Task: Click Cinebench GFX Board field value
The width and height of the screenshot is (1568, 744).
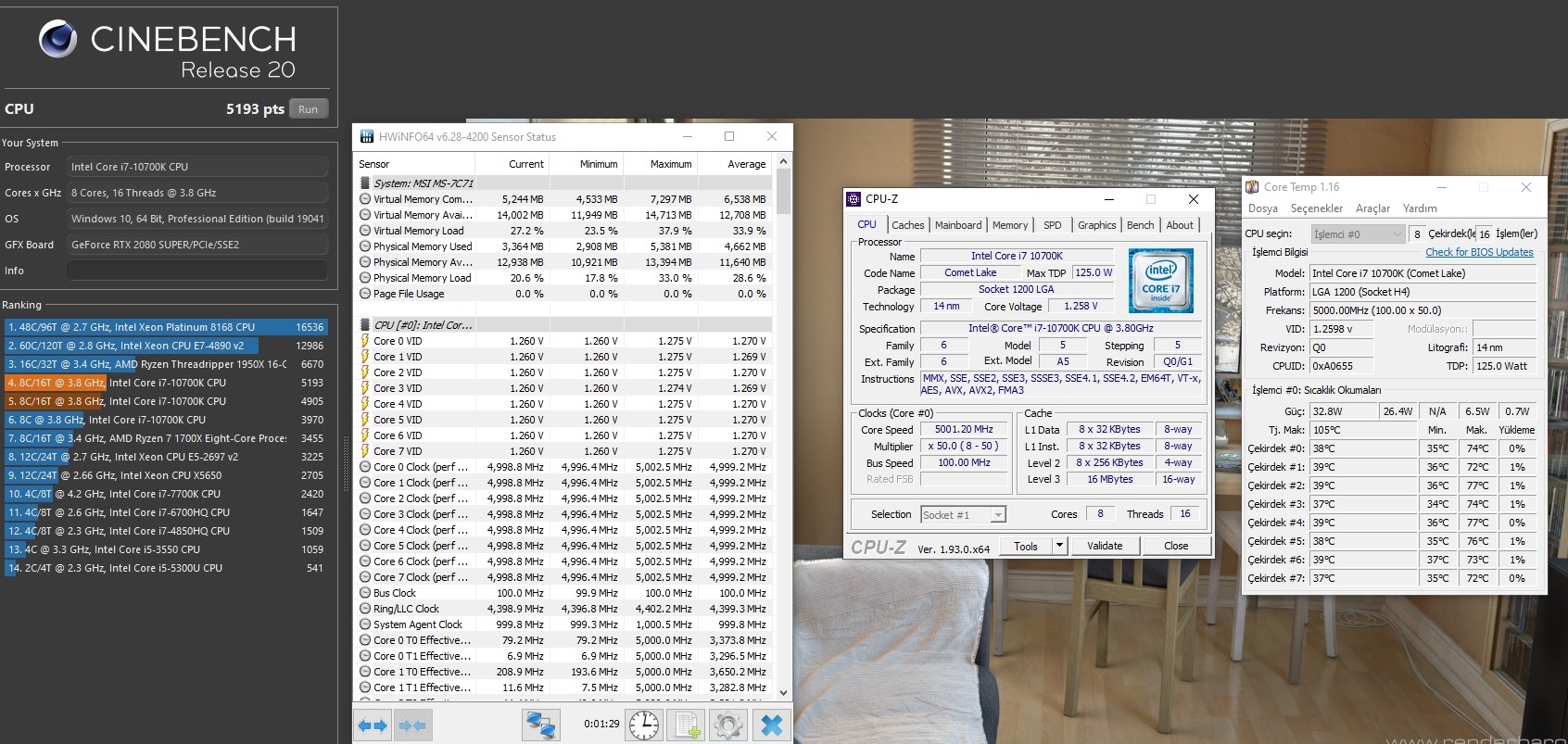Action: coord(197,245)
